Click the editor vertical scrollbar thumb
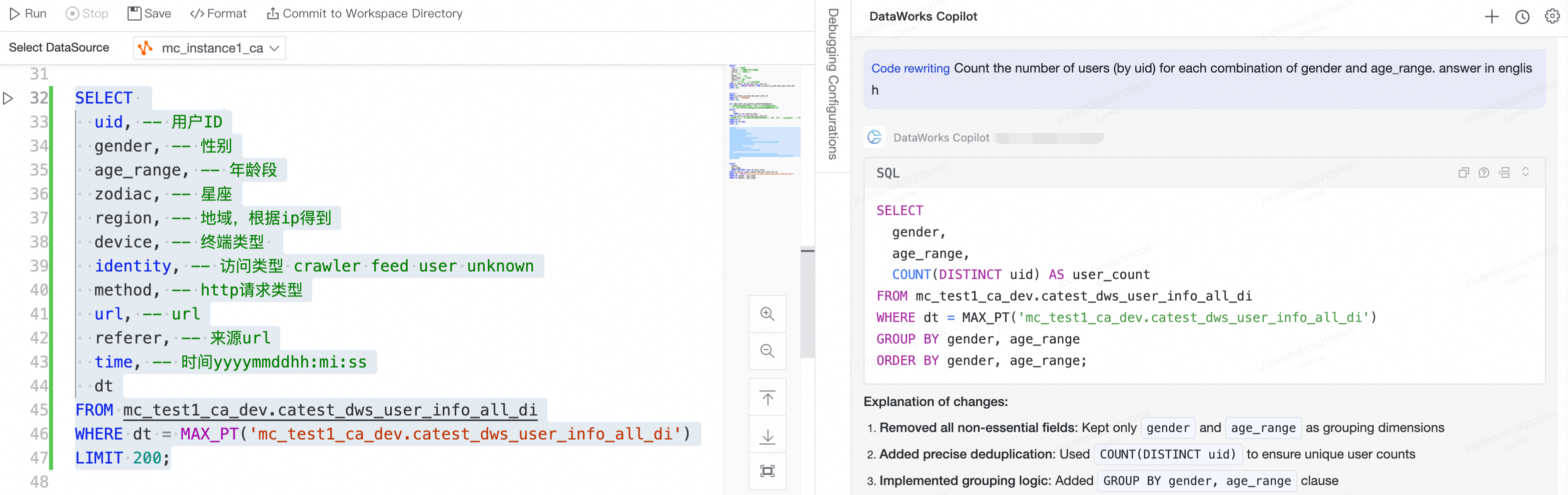 point(807,303)
